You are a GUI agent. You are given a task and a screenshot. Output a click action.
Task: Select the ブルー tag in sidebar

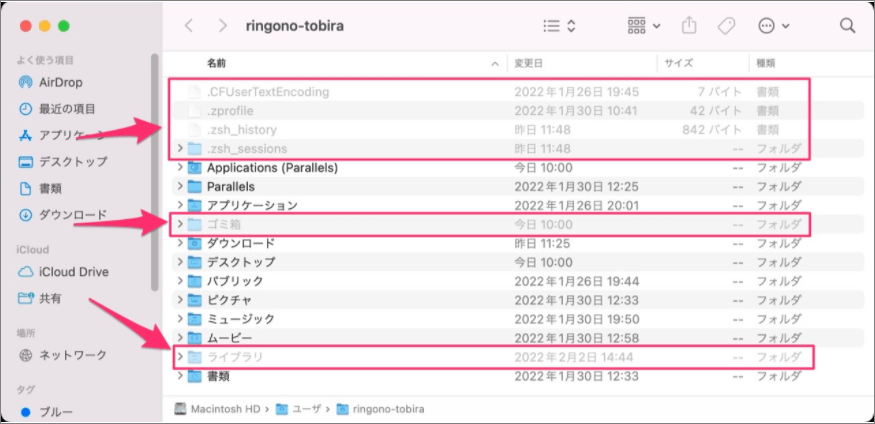pos(46,413)
